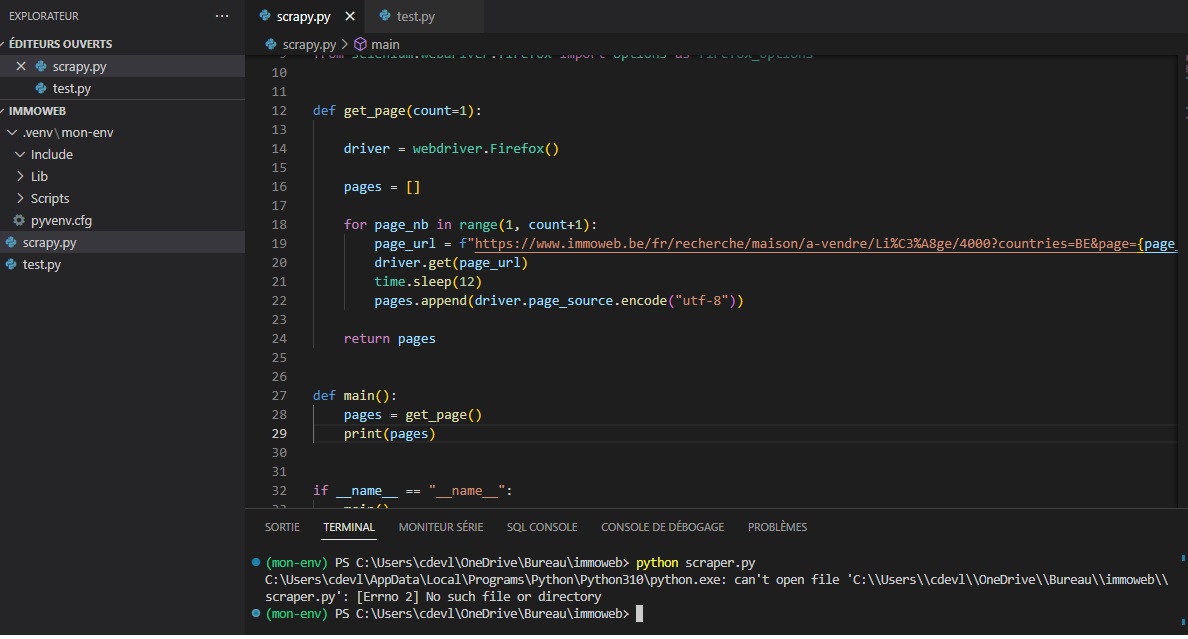This screenshot has width=1188, height=639.
Task: Click the Python icon on test.py tab
Action: point(385,16)
